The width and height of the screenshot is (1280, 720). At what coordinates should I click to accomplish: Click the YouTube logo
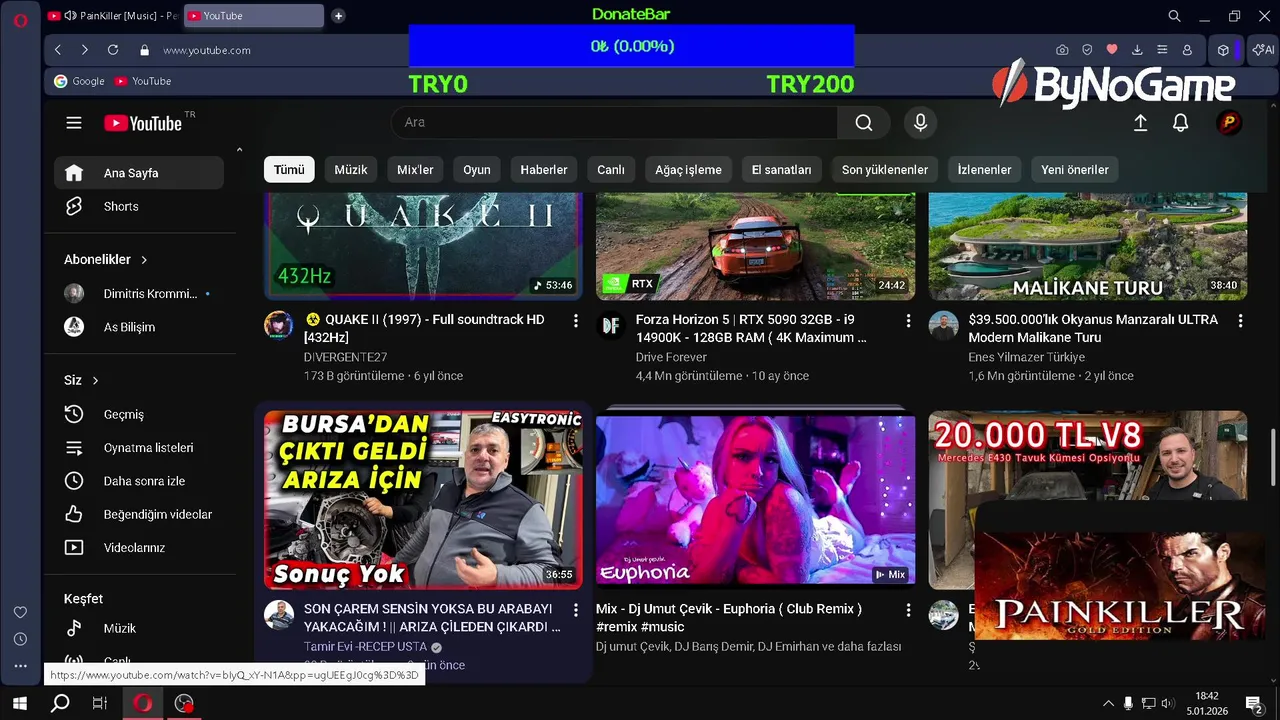pos(144,123)
